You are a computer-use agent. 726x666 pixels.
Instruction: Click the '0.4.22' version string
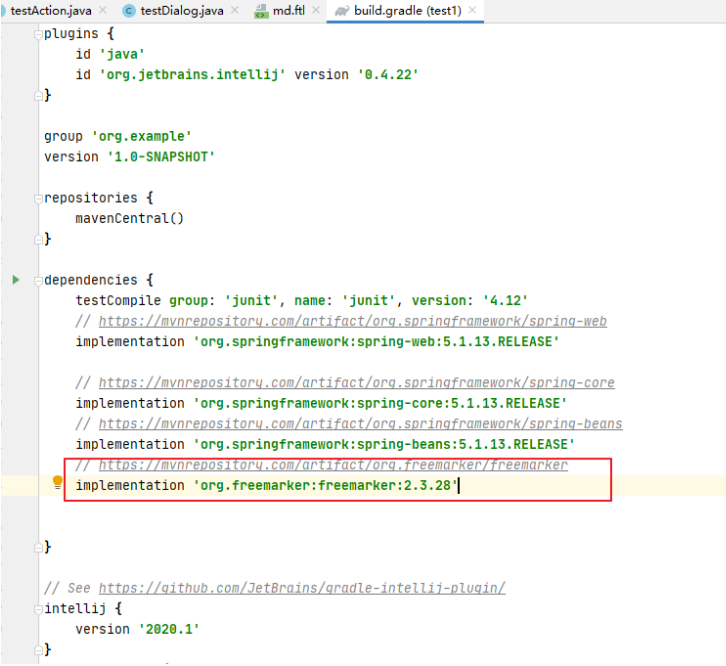point(388,75)
